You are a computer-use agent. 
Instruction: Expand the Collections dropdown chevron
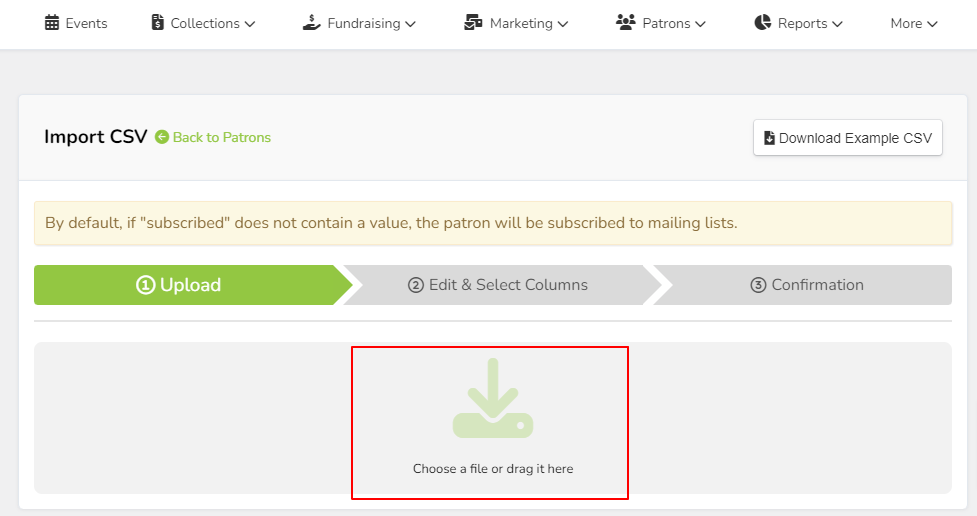pos(250,24)
